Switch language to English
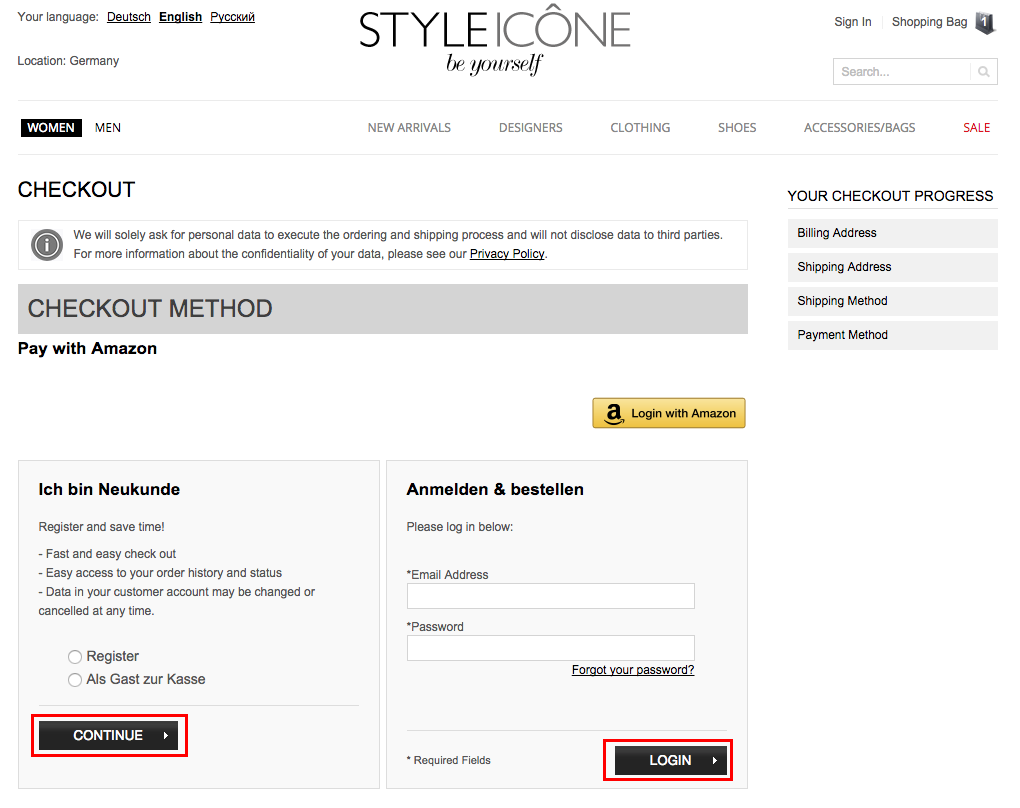The height and width of the screenshot is (808, 1020). 181,17
